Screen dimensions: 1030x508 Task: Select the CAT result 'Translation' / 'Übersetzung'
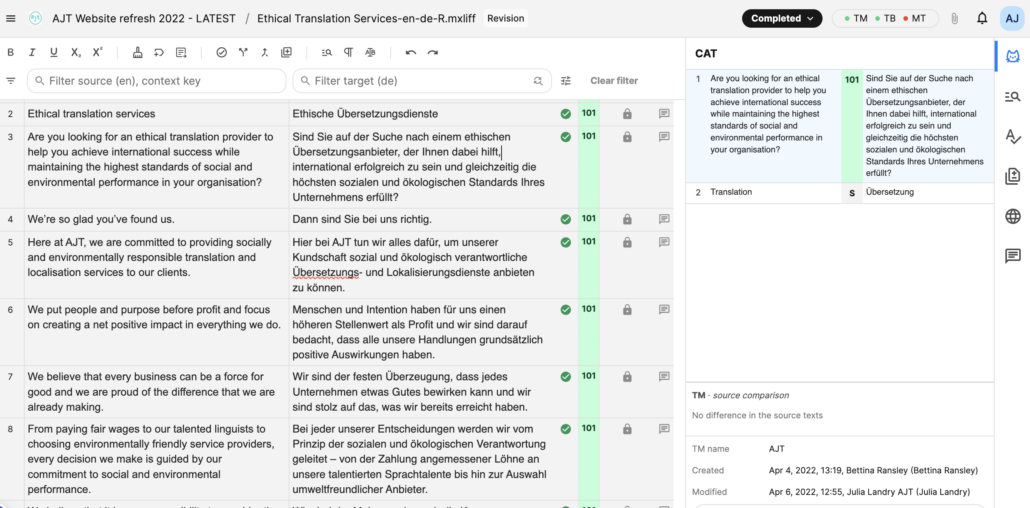[x=840, y=193]
